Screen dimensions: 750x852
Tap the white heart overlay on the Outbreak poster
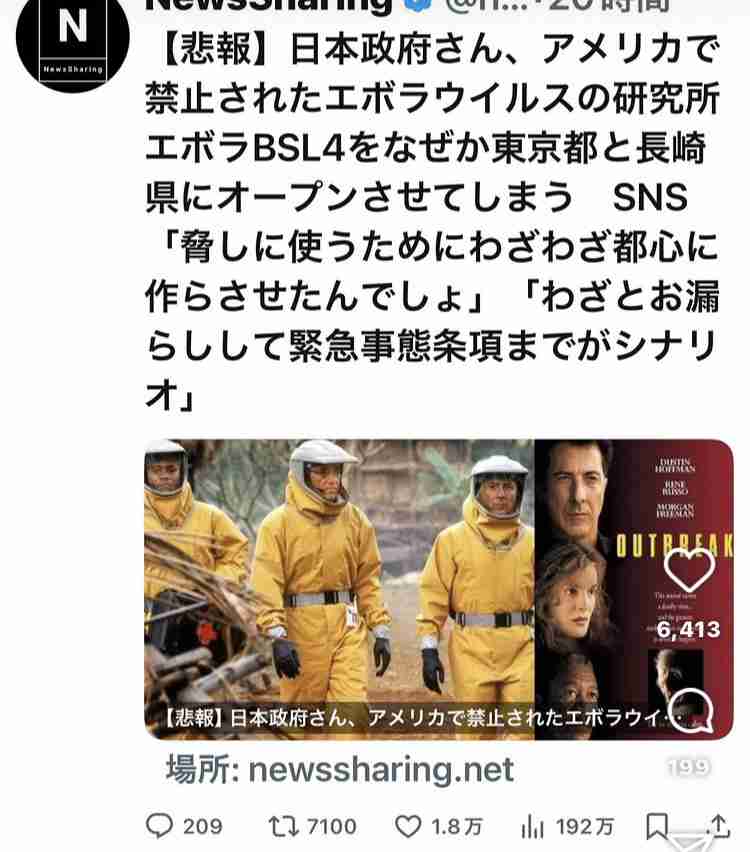click(x=689, y=569)
